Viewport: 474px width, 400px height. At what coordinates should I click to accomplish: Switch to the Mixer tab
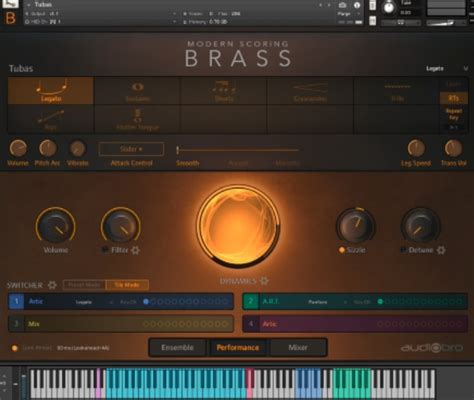(x=298, y=348)
